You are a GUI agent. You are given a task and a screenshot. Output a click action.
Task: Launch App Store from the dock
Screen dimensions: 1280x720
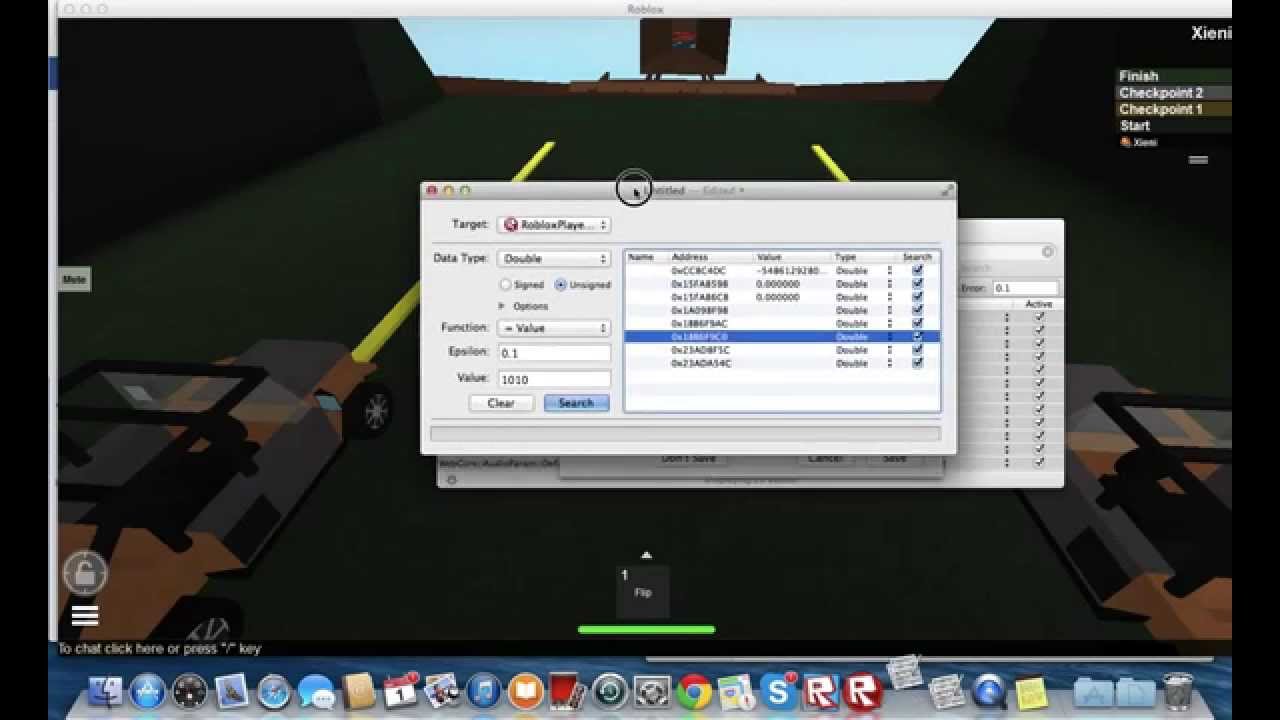[148, 692]
